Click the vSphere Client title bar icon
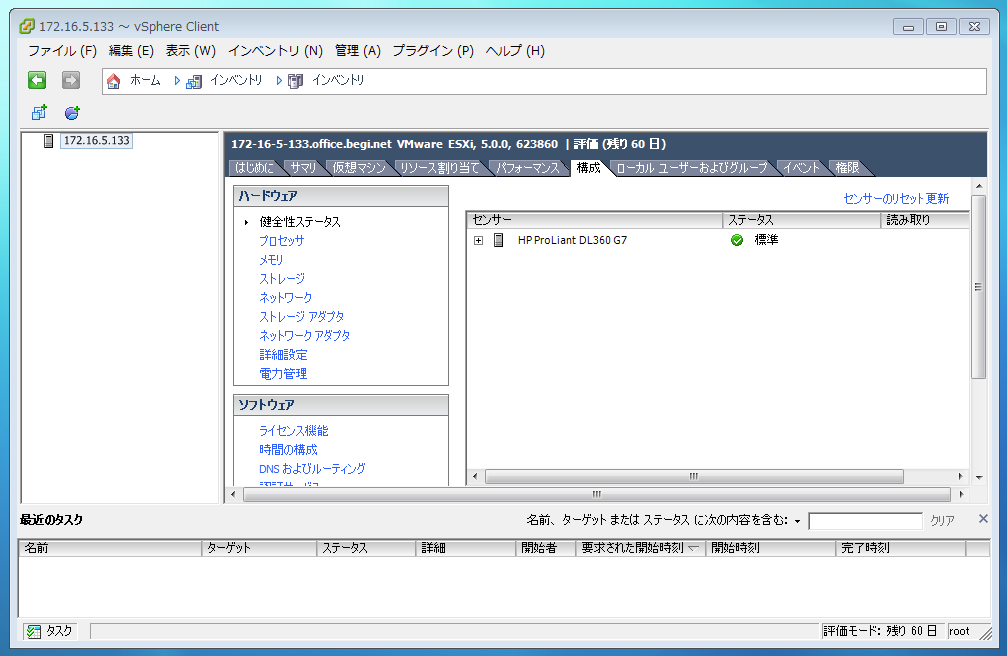Image resolution: width=1007 pixels, height=656 pixels. click(x=27, y=26)
